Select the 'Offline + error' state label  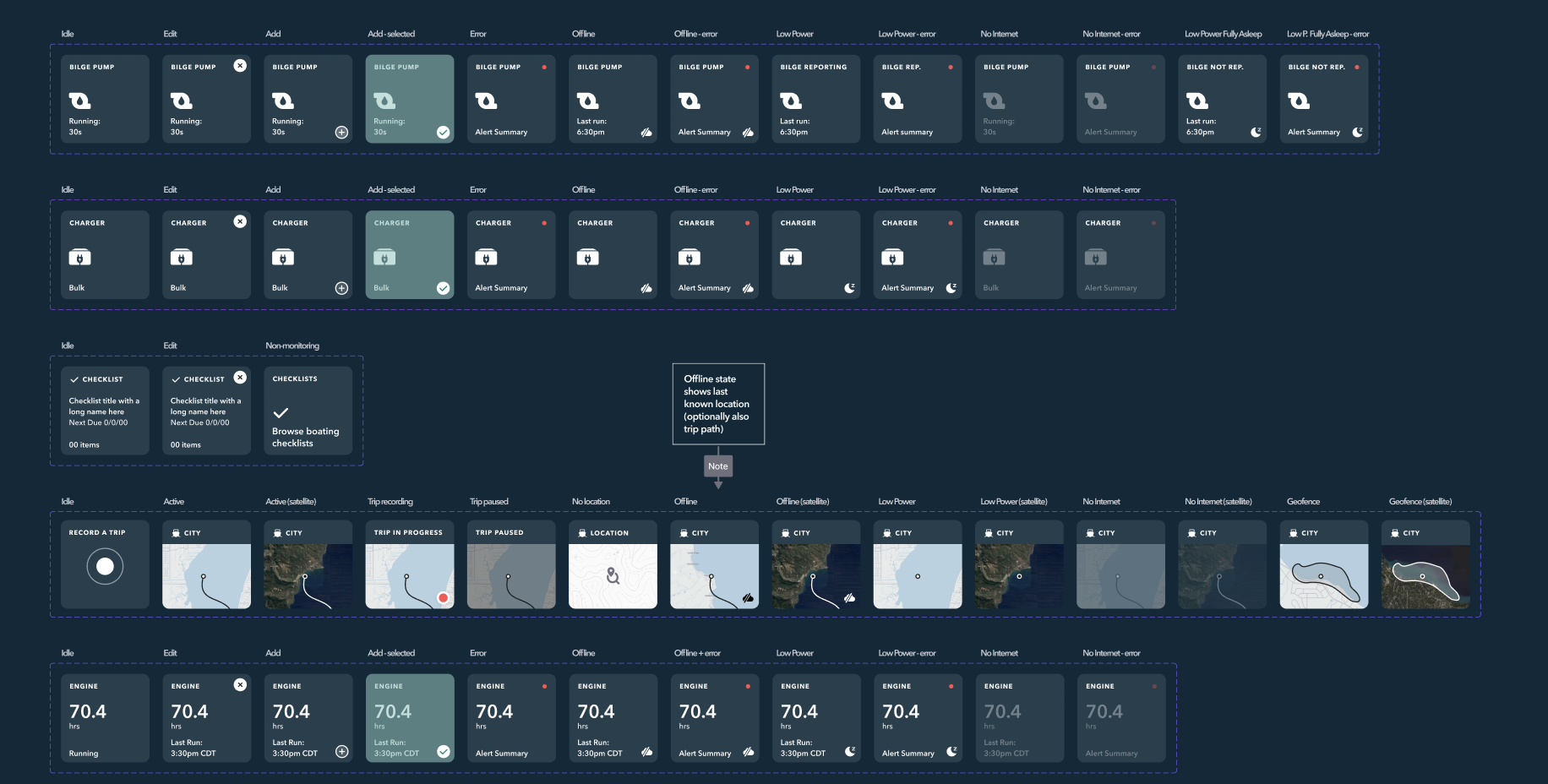[x=697, y=653]
